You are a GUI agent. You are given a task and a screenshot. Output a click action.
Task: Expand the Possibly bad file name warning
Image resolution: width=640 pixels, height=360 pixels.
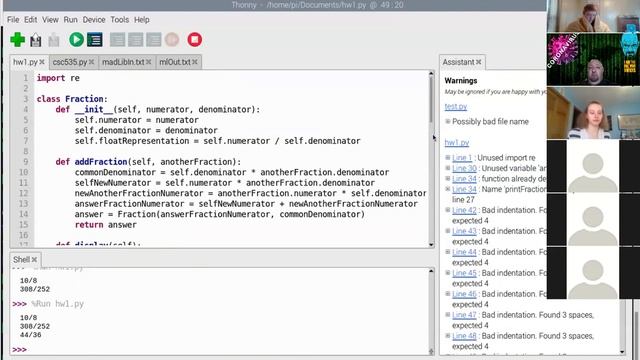(448, 121)
